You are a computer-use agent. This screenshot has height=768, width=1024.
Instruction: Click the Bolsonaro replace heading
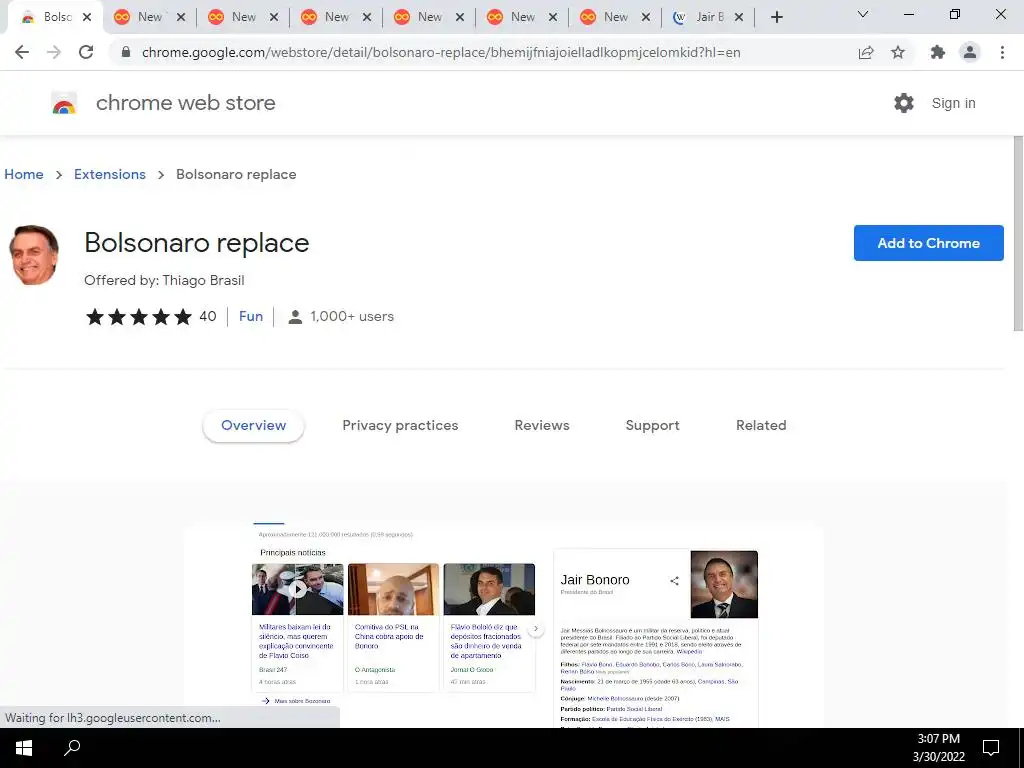click(x=197, y=242)
